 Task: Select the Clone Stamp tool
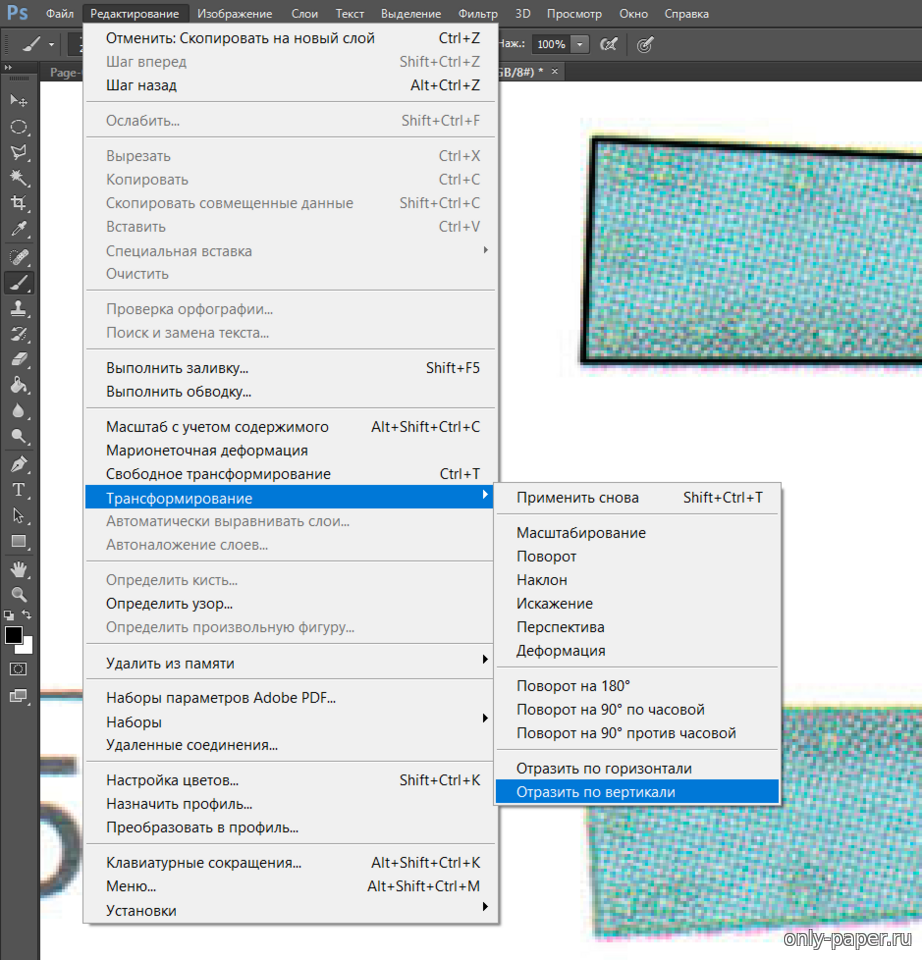coord(18,308)
